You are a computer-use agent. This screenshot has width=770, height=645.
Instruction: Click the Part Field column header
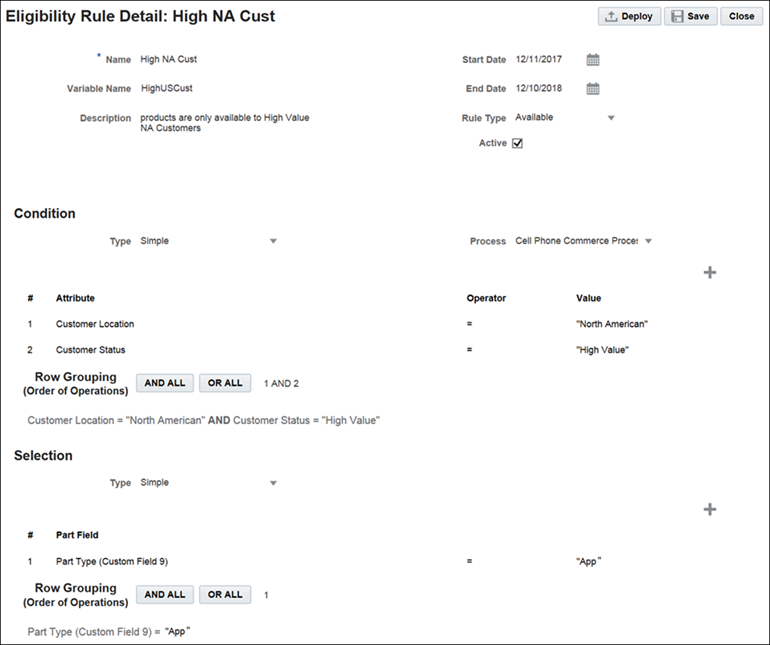[x=77, y=535]
